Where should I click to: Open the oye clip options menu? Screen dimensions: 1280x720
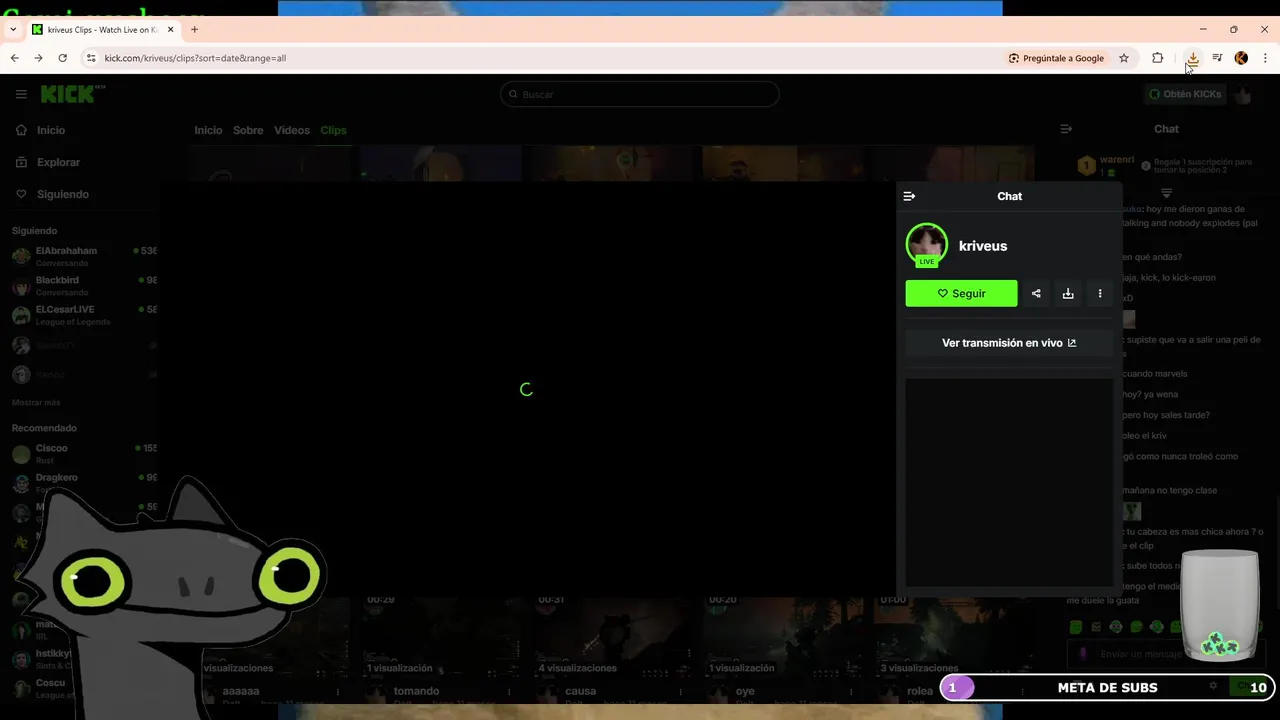click(x=852, y=691)
